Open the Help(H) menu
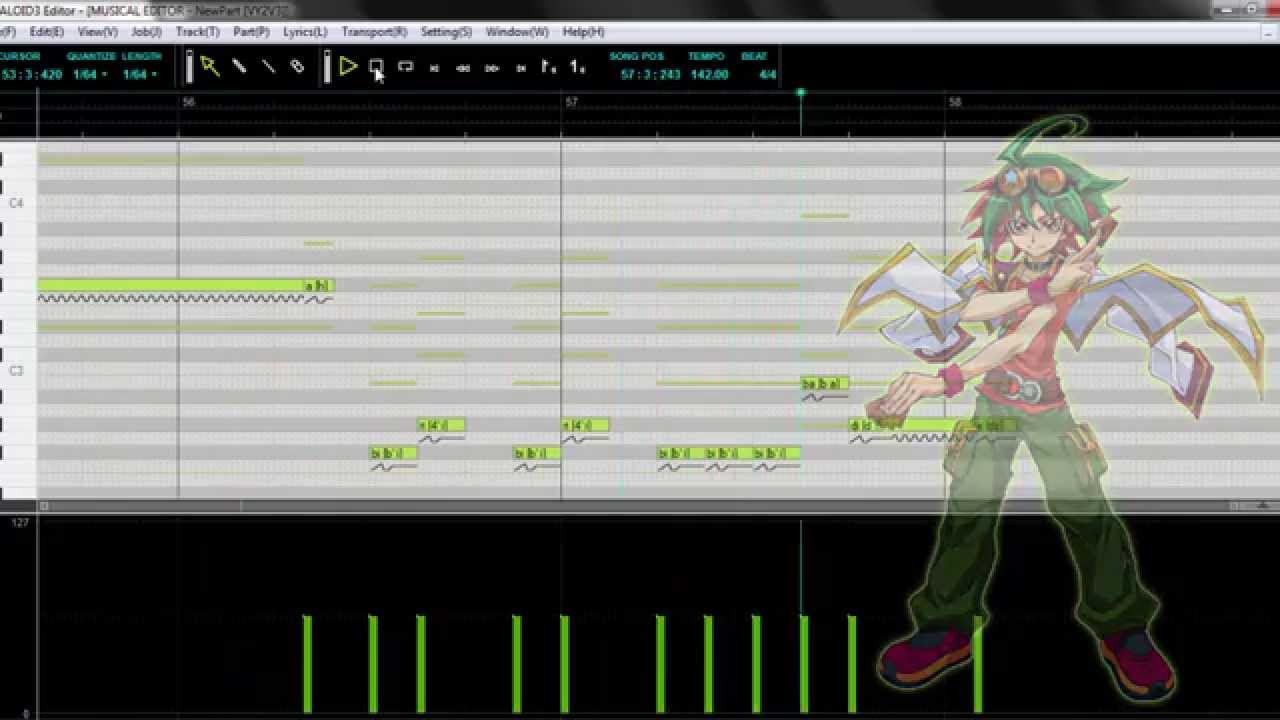The height and width of the screenshot is (720, 1280). click(584, 32)
